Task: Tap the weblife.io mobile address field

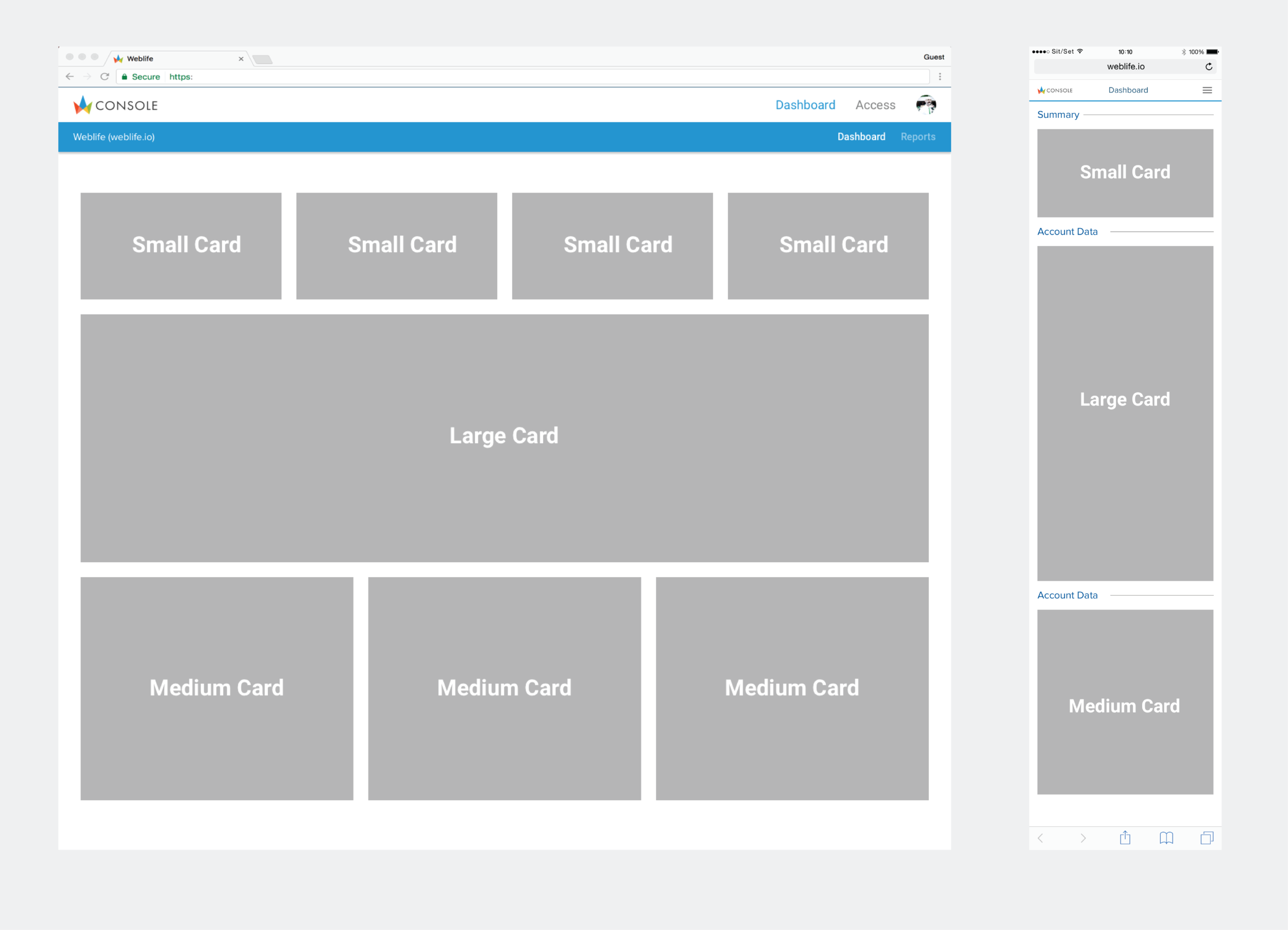Action: (1125, 67)
